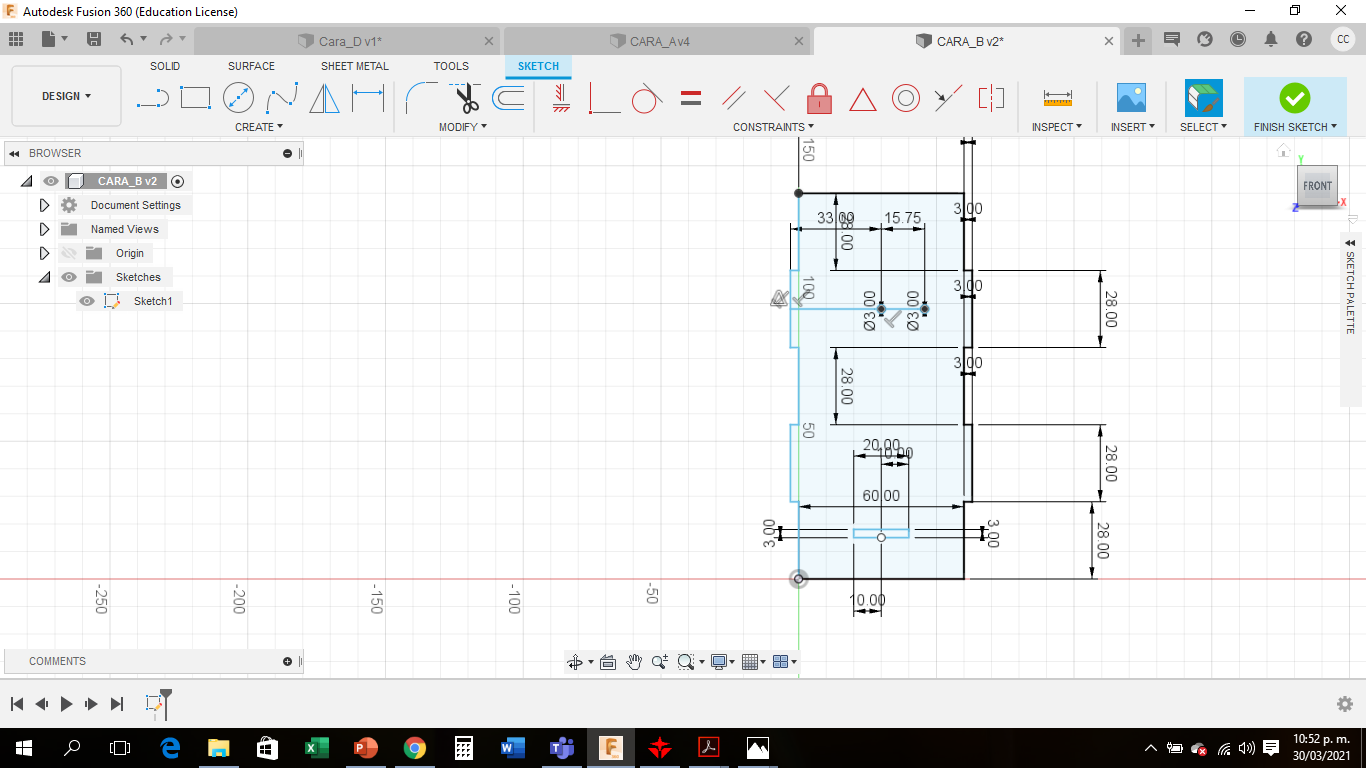Collapse the CARA_B v2 root node
The width and height of the screenshot is (1366, 768).
click(26, 181)
